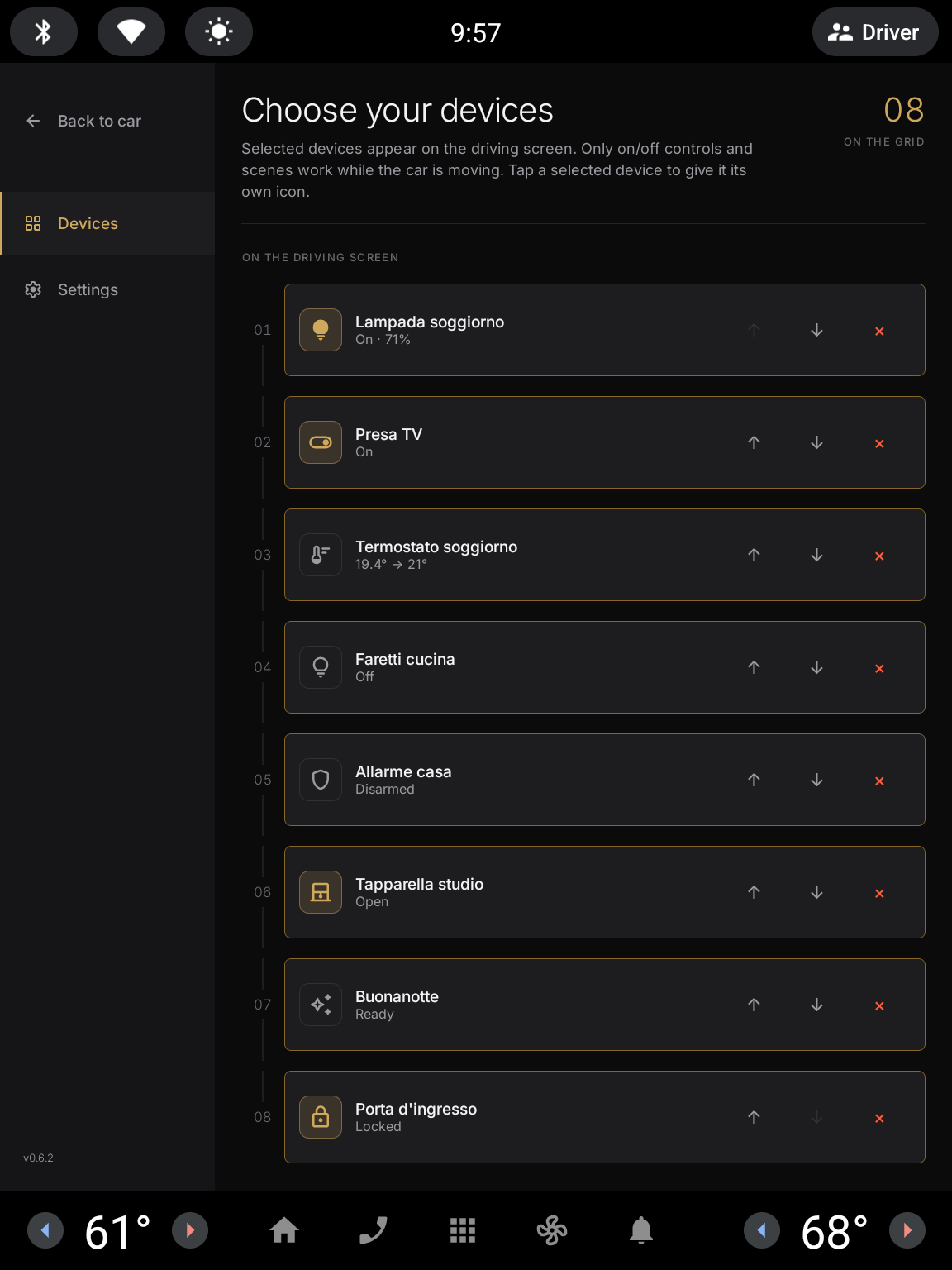Remove Tapparella studio from the grid
This screenshot has width=952, height=1270.
tap(879, 893)
